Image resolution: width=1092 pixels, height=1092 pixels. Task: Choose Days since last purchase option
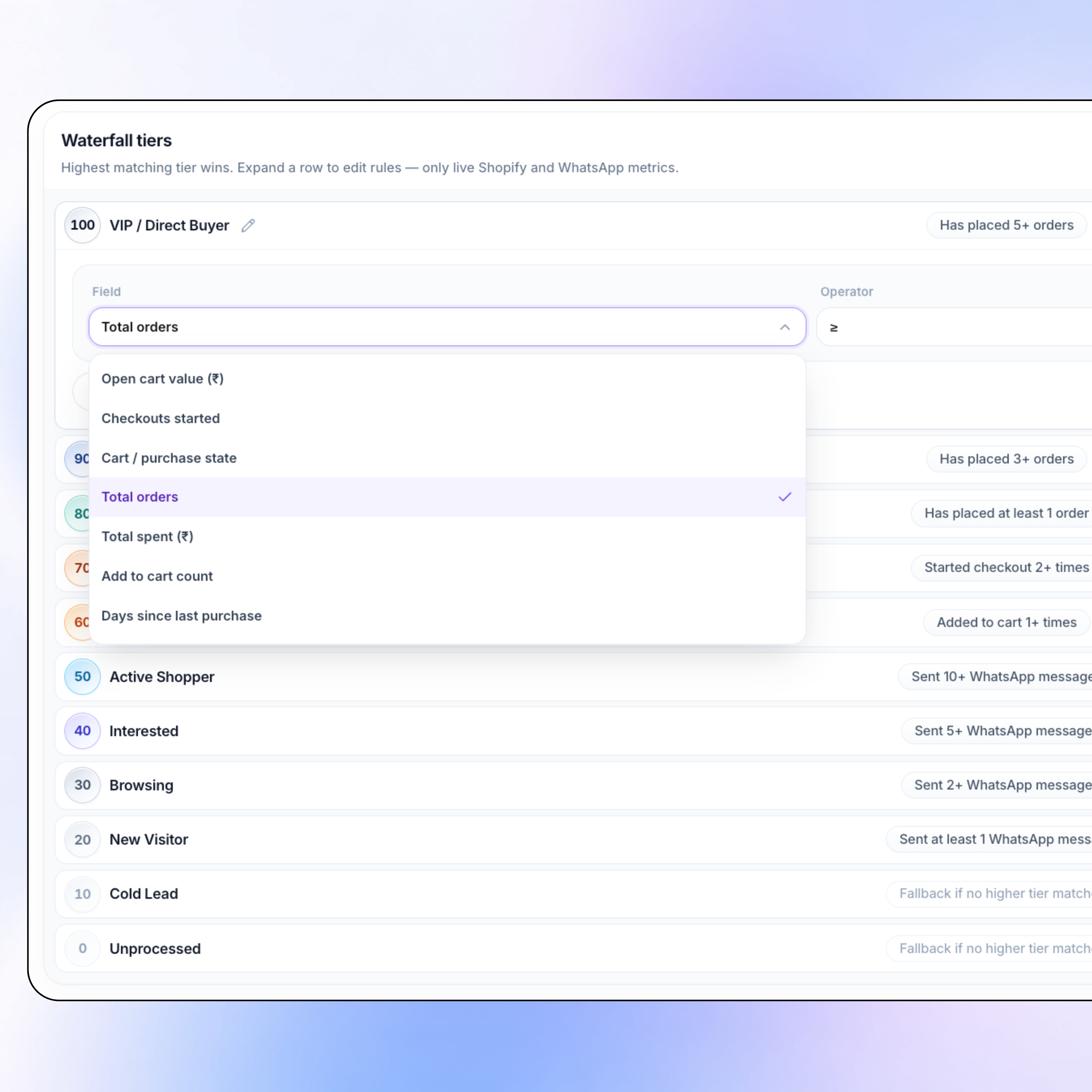pos(447,616)
